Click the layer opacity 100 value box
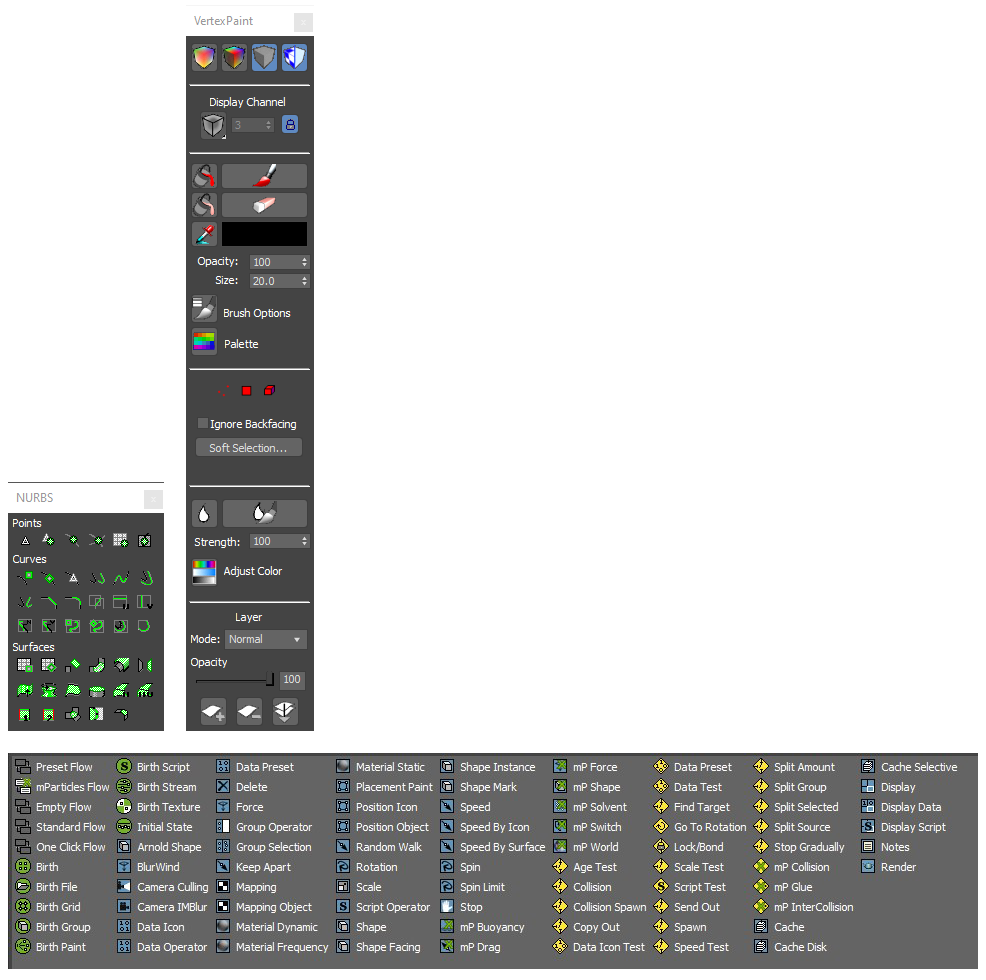Viewport: 986px width, 980px height. pyautogui.click(x=291, y=679)
